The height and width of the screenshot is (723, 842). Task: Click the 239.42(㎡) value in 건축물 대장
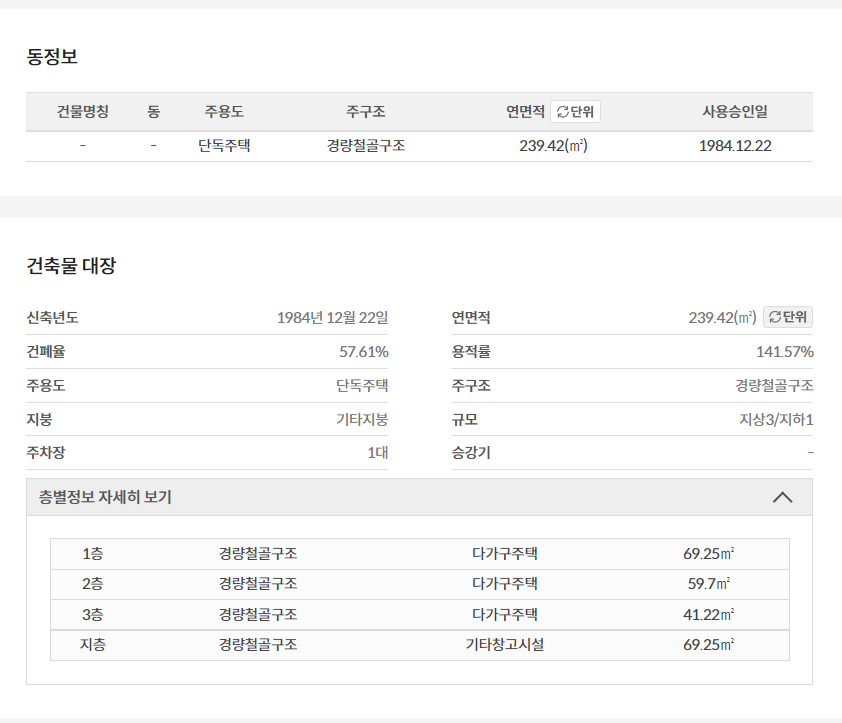pos(722,317)
